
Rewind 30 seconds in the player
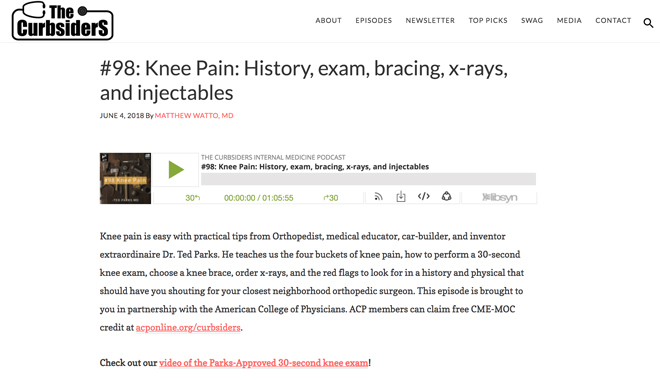click(x=192, y=198)
